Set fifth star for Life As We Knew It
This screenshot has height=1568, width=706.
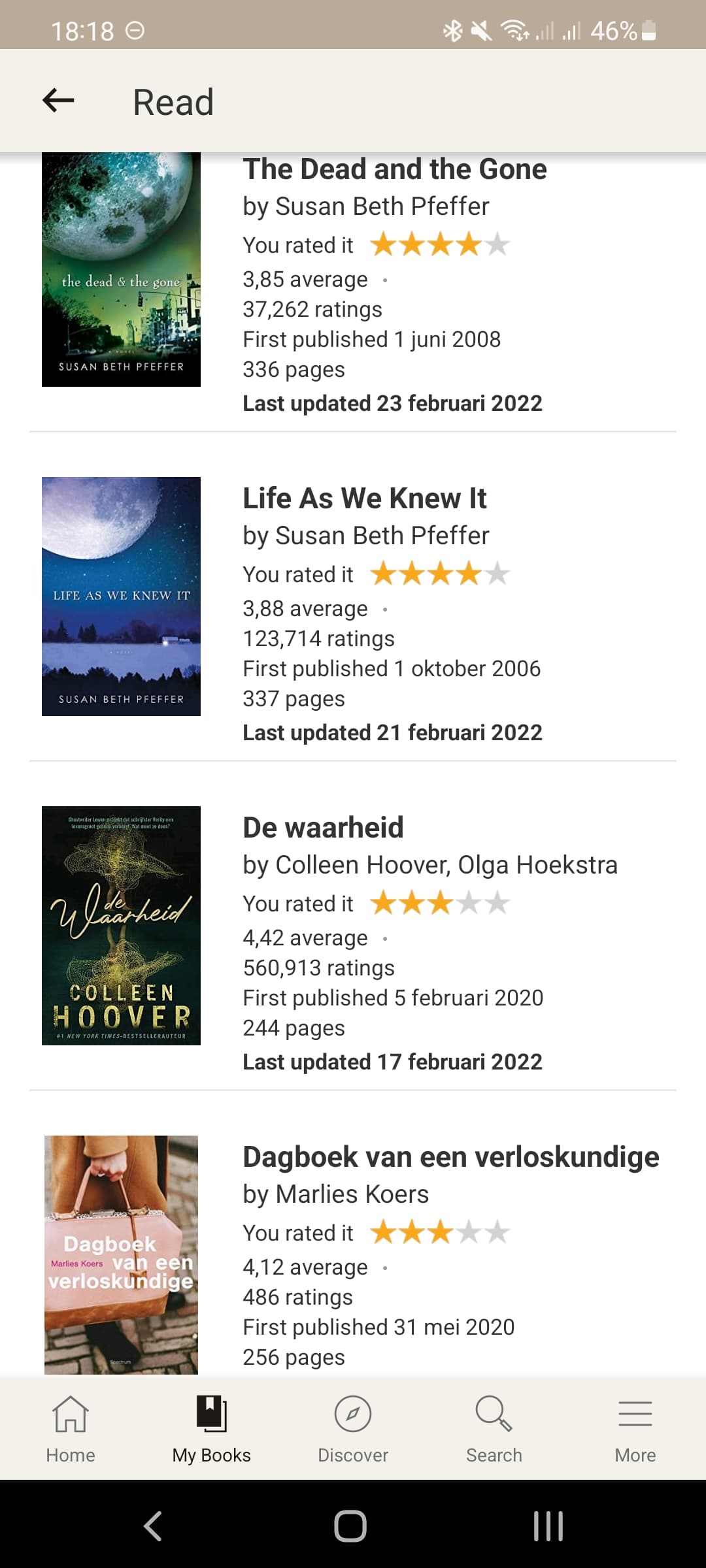497,574
